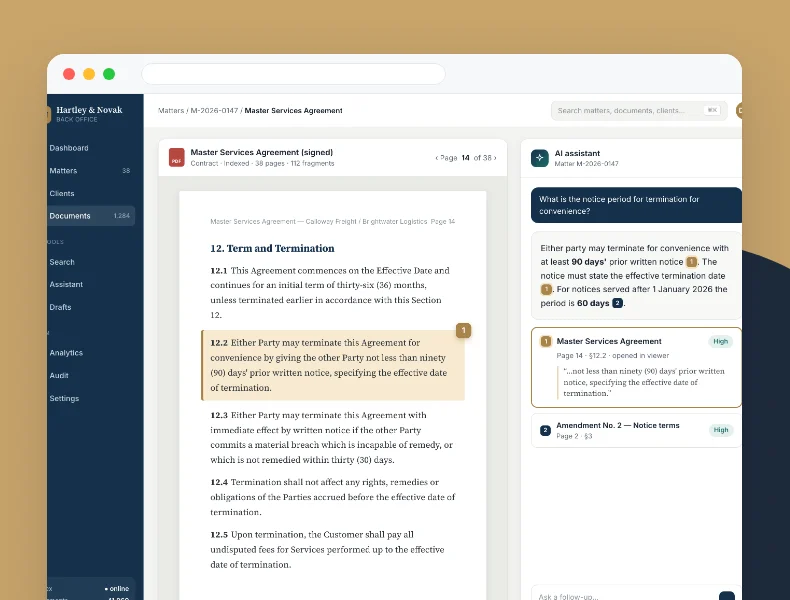Click citation marker 1 beside clause 12.2

click(463, 330)
